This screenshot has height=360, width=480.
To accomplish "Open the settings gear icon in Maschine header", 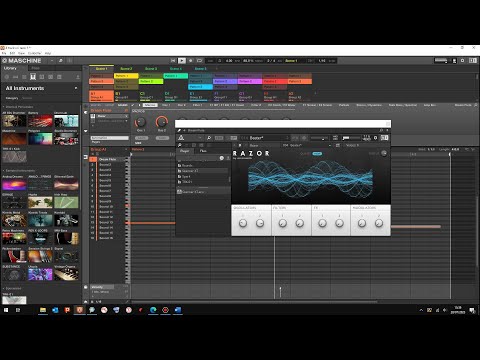I will (x=462, y=60).
